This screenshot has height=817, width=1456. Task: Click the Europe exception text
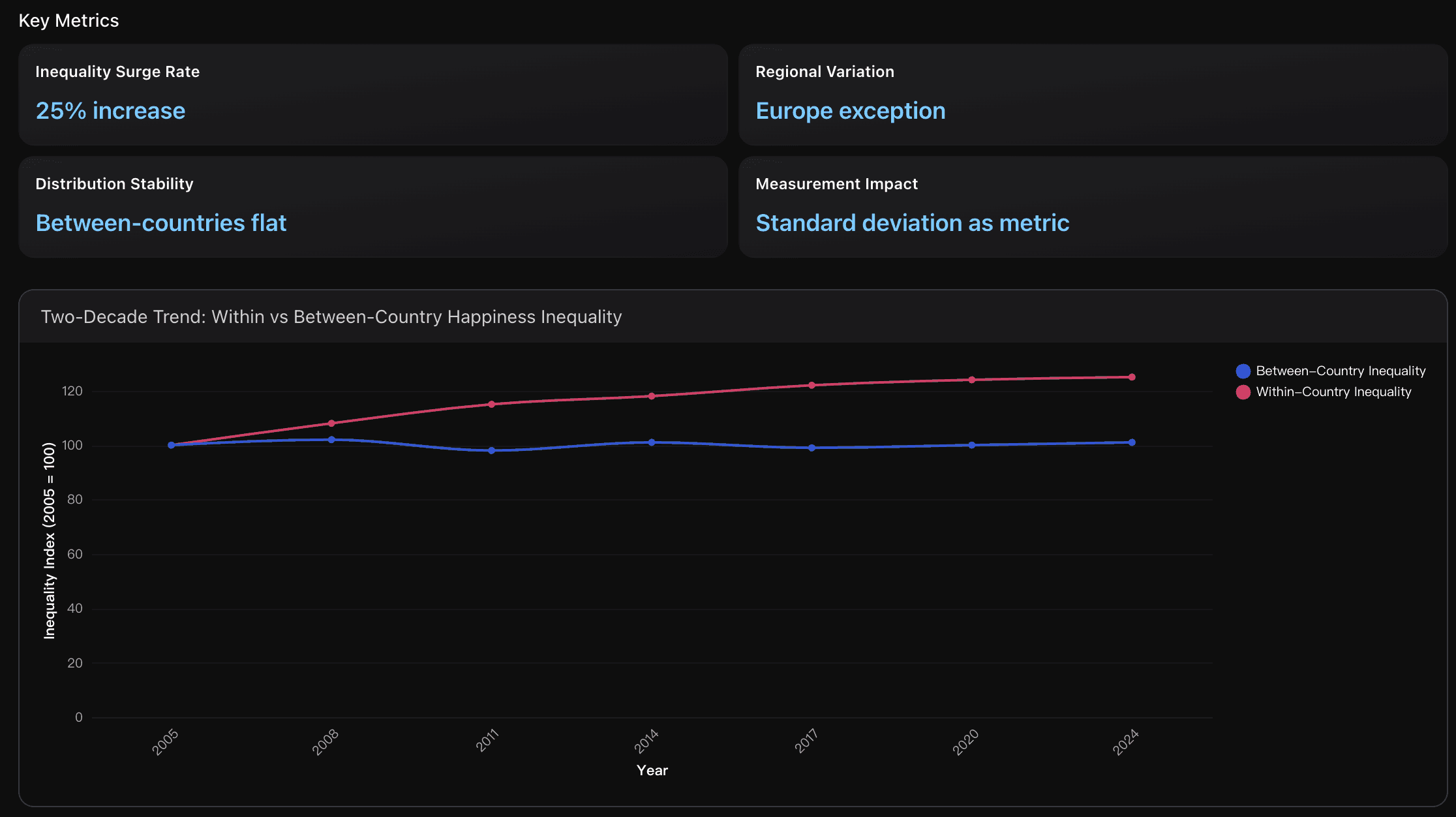click(x=850, y=111)
